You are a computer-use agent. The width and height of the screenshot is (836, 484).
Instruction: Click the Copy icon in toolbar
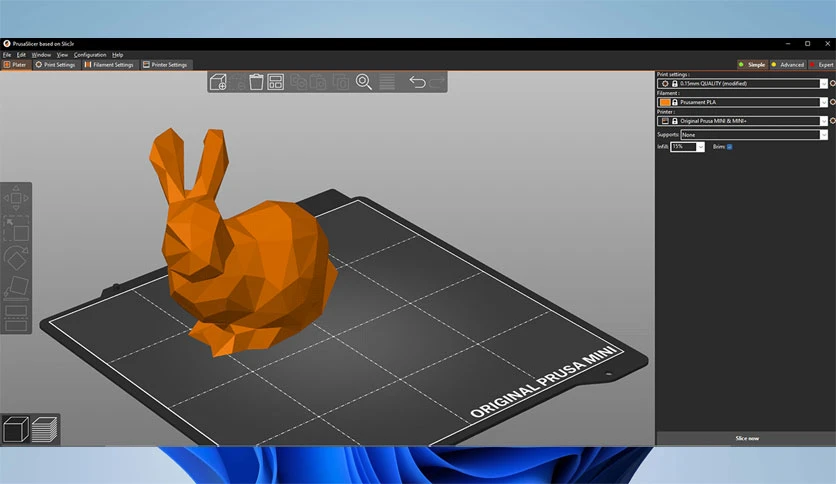[299, 82]
